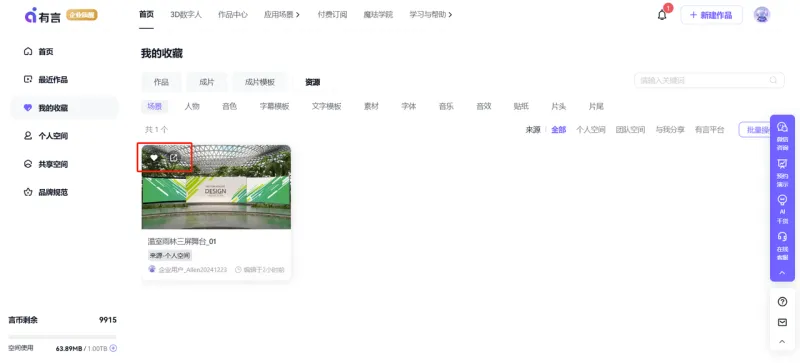Switch to the 成片 tab
800x363 pixels.
click(x=207, y=82)
